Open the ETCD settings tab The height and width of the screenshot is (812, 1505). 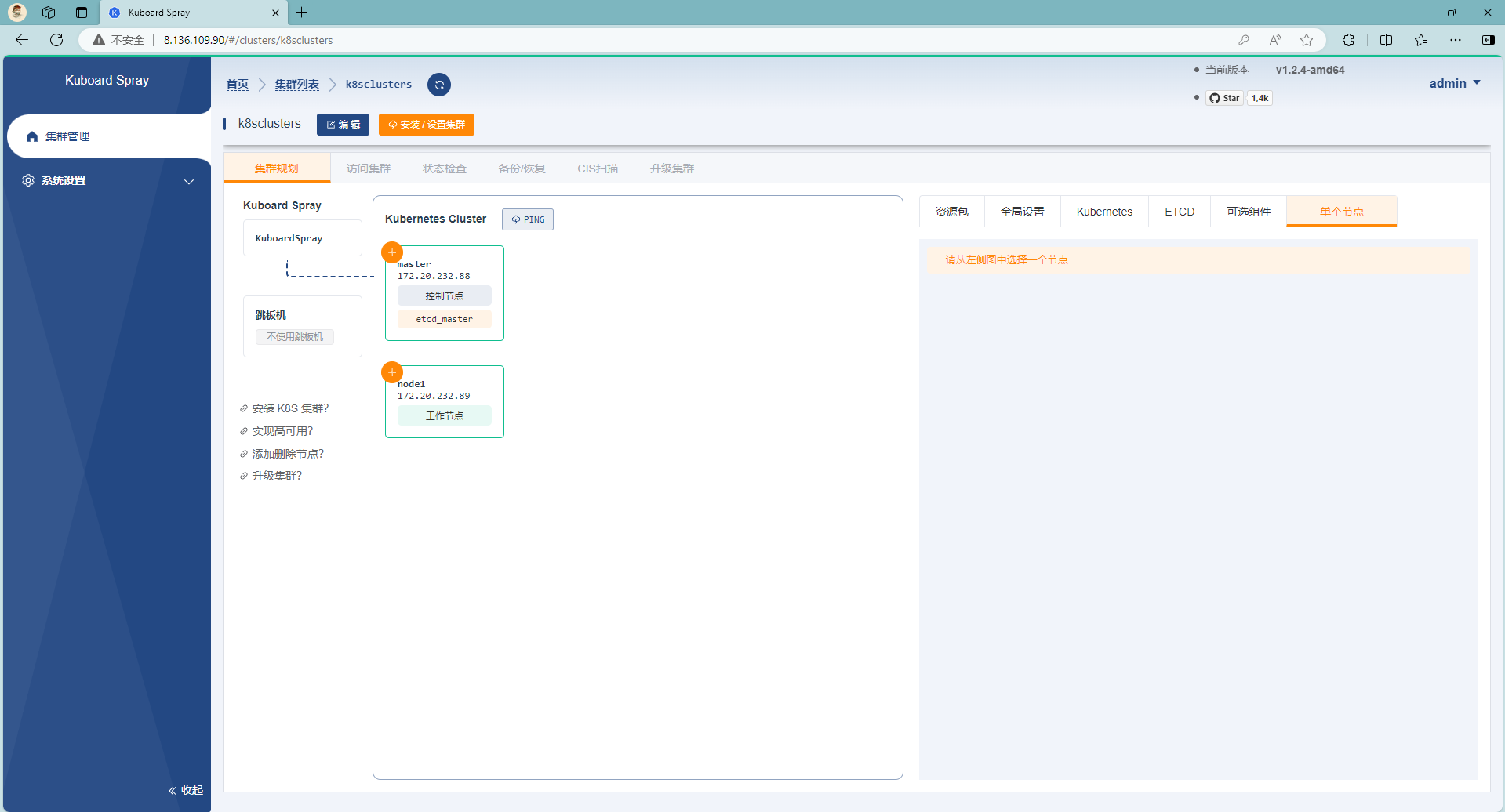tap(1179, 212)
